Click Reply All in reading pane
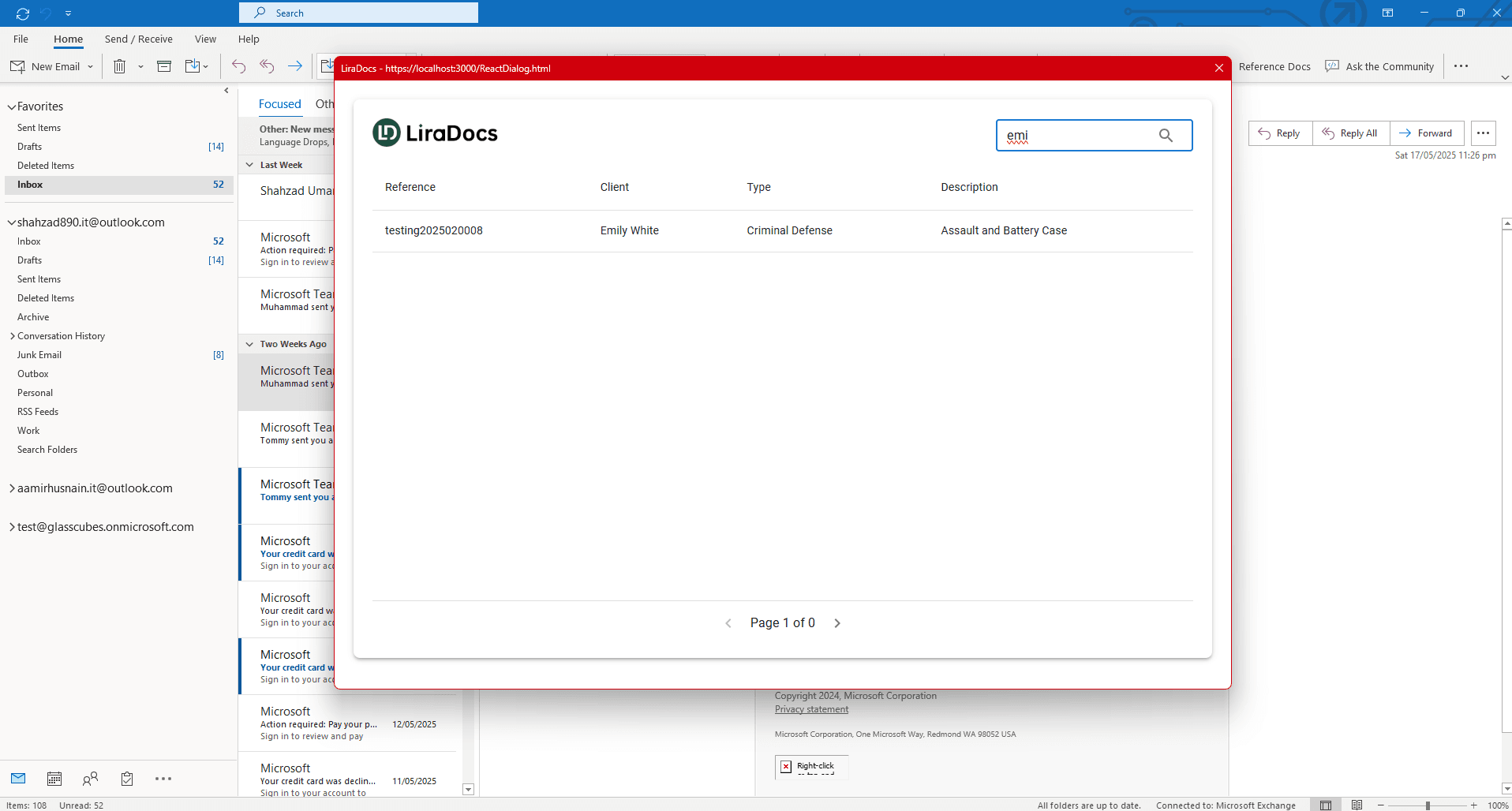1512x811 pixels. 1351,133
